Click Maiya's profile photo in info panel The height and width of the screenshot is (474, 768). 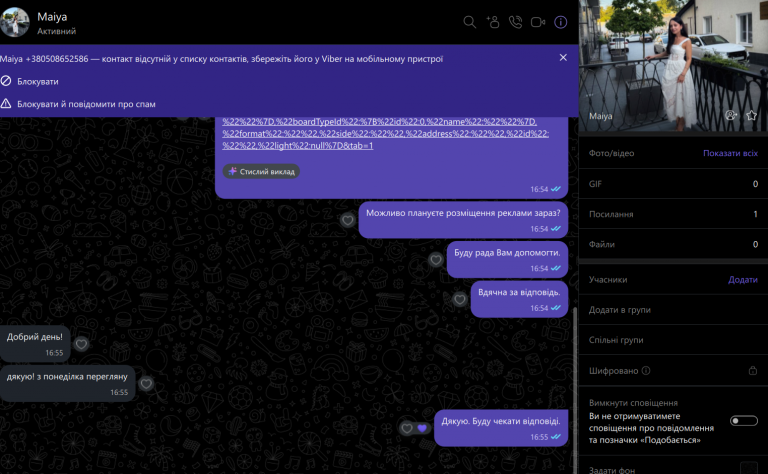[673, 66]
